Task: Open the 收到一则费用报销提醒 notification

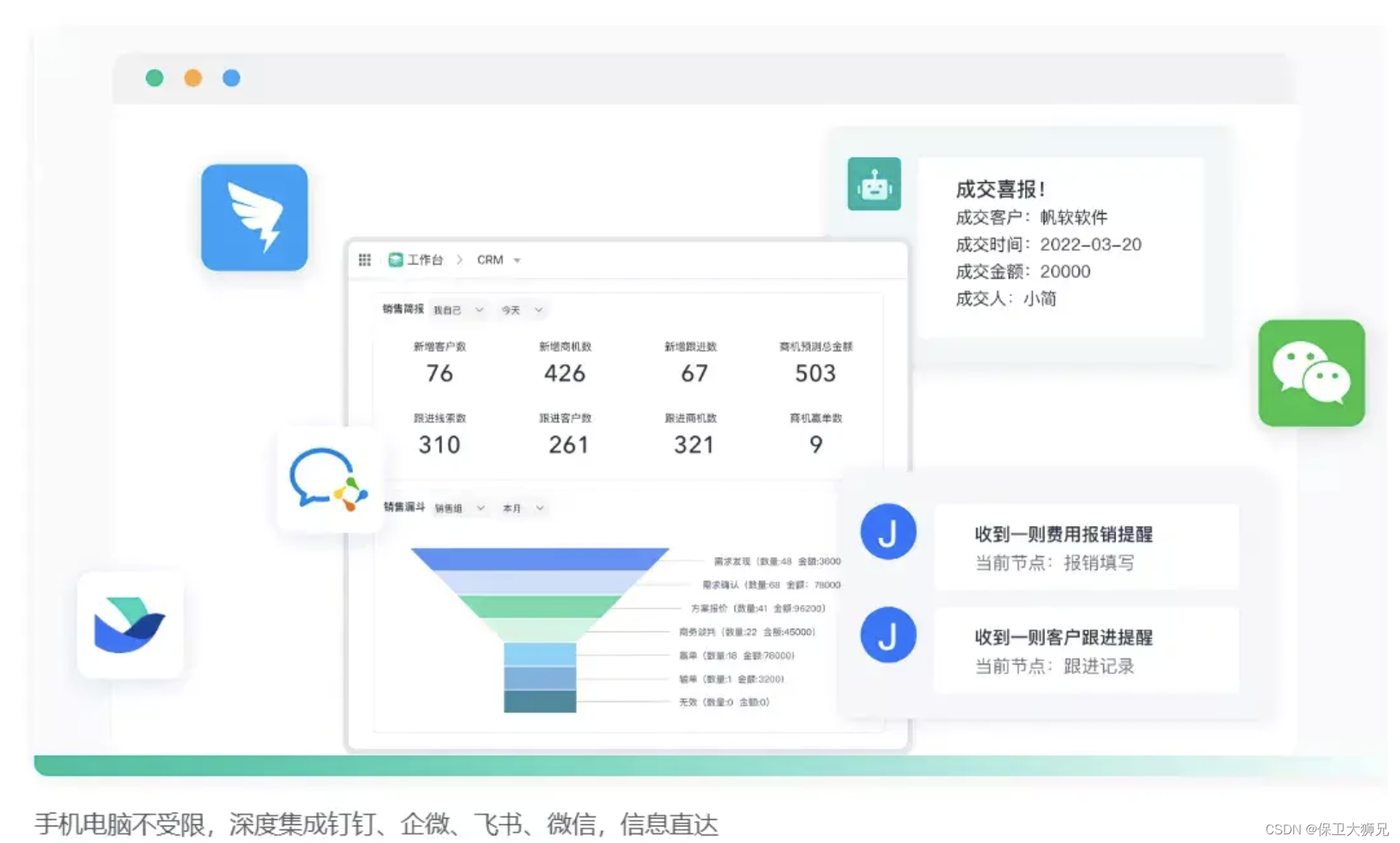Action: click(1086, 547)
